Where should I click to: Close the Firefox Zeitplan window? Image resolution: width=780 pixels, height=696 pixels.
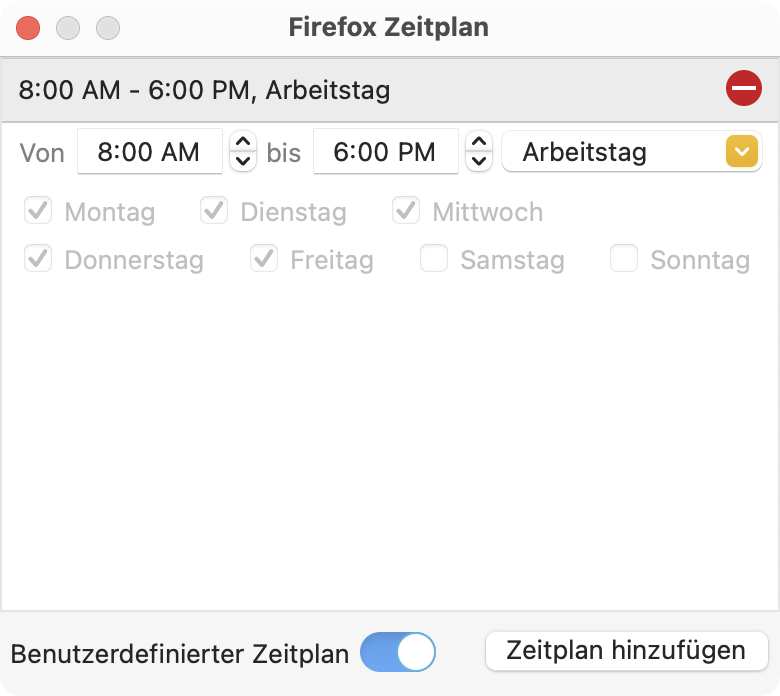(28, 28)
